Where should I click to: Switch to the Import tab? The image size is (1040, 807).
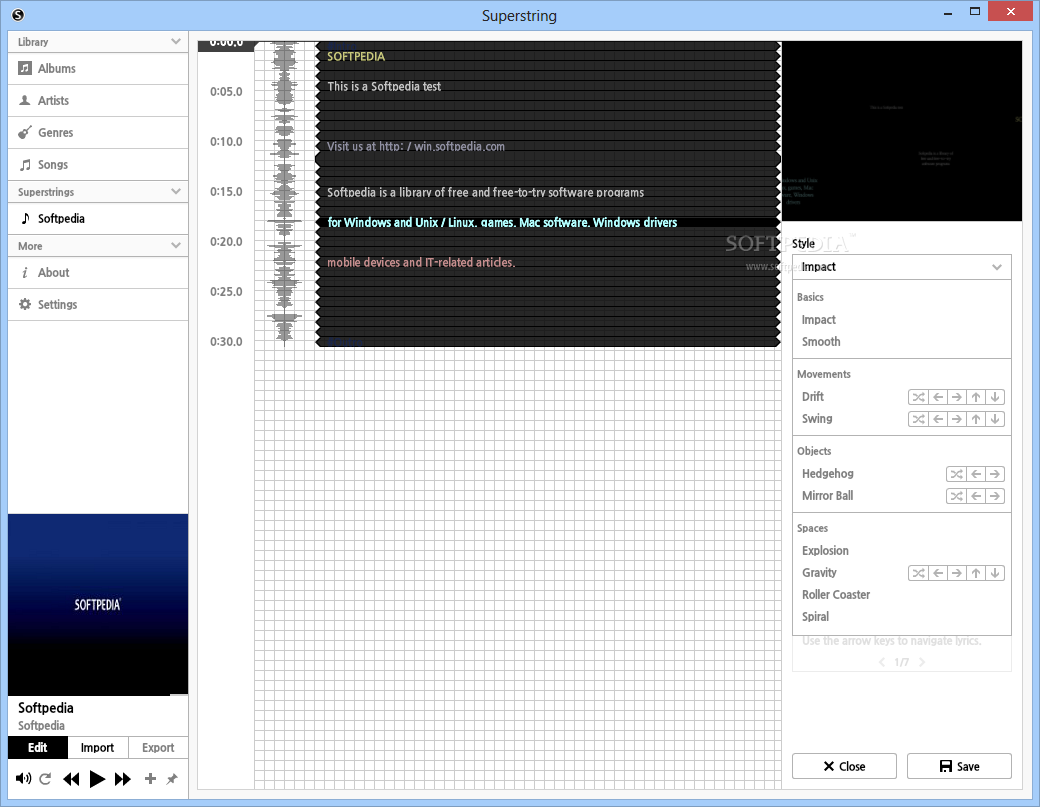(x=98, y=747)
